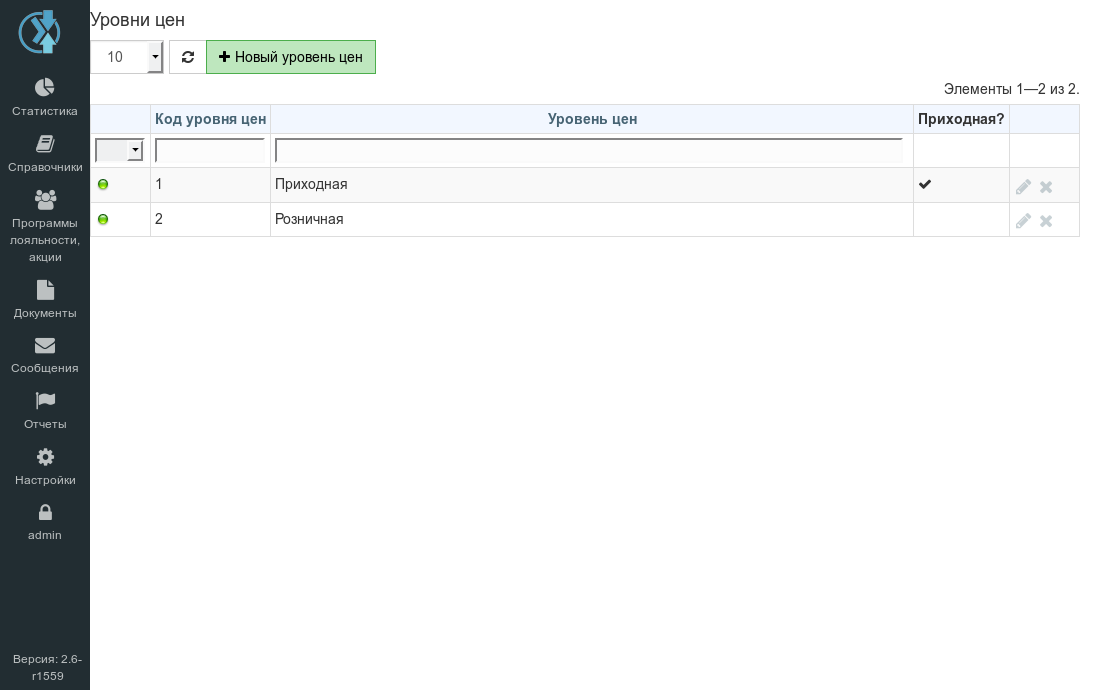Click the Элементы 1—2 из 2 summary
This screenshot has height=690, width=1100.
click(1011, 89)
